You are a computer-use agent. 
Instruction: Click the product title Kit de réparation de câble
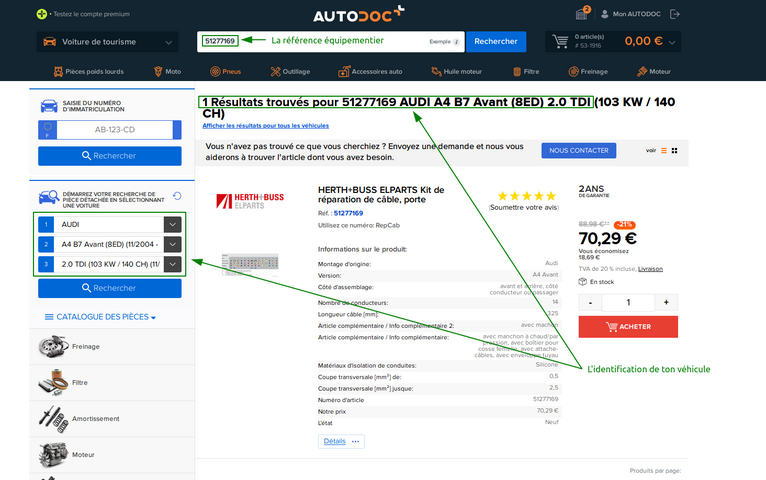pyautogui.click(x=381, y=194)
